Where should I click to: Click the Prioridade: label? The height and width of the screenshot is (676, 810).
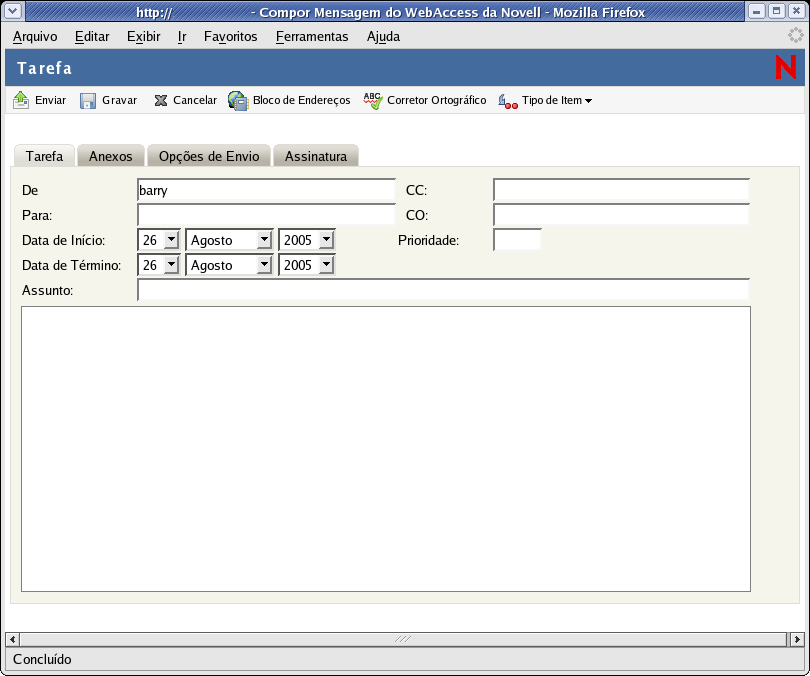pyautogui.click(x=428, y=241)
